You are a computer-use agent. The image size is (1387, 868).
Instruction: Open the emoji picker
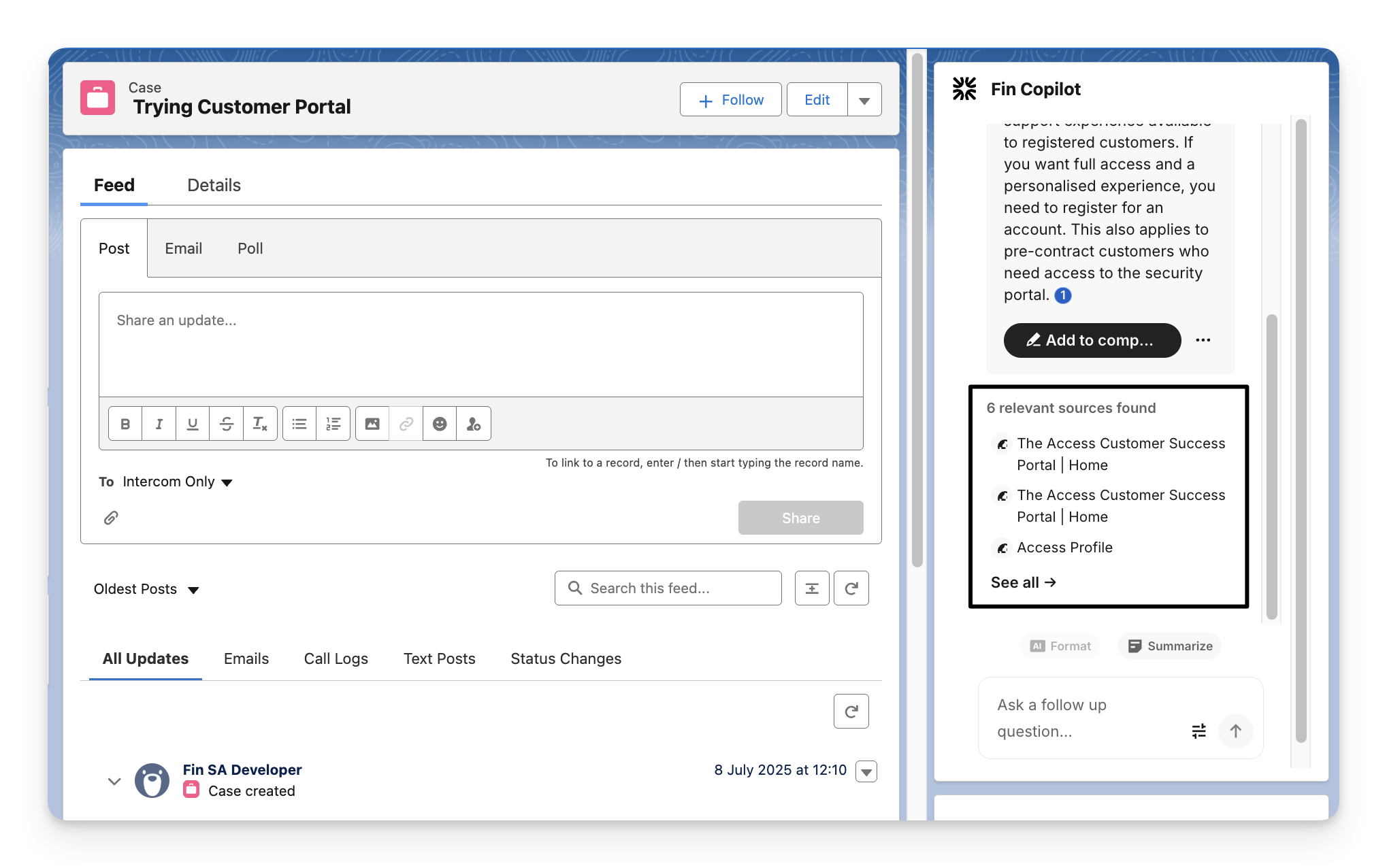440,424
